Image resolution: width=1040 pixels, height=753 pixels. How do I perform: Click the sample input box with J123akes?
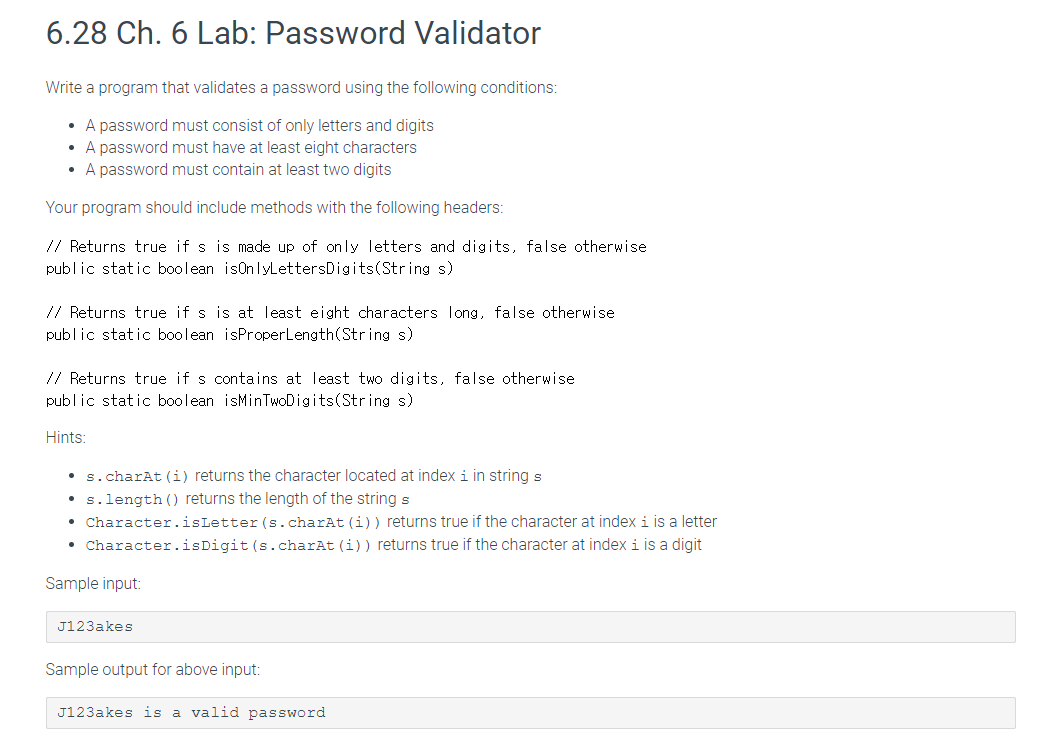(531, 627)
